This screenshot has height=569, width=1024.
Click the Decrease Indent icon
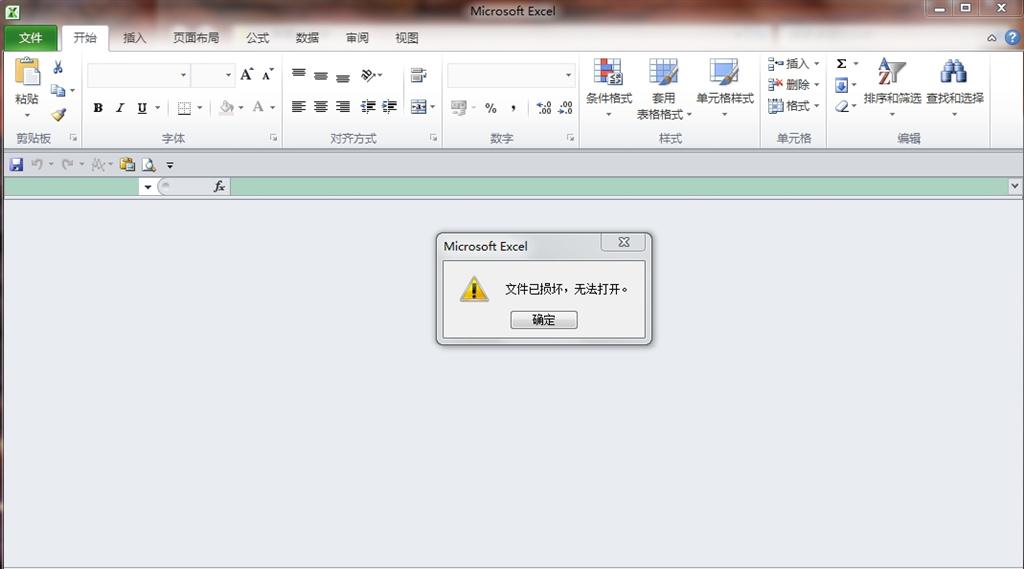coord(368,106)
